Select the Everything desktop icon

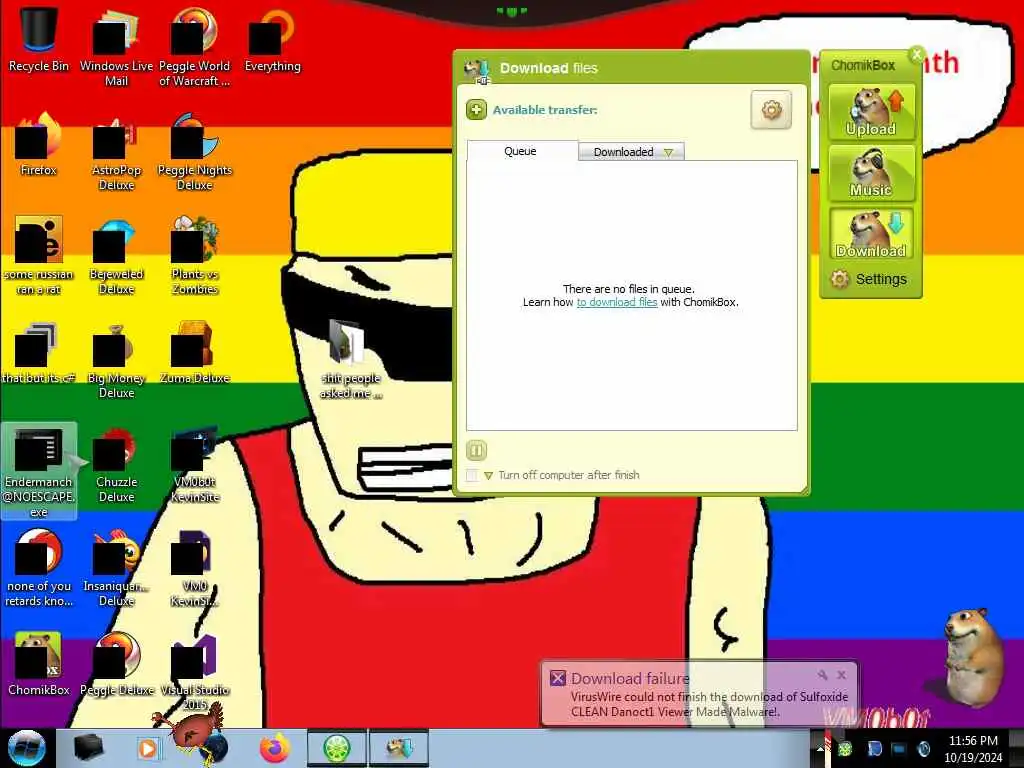273,39
